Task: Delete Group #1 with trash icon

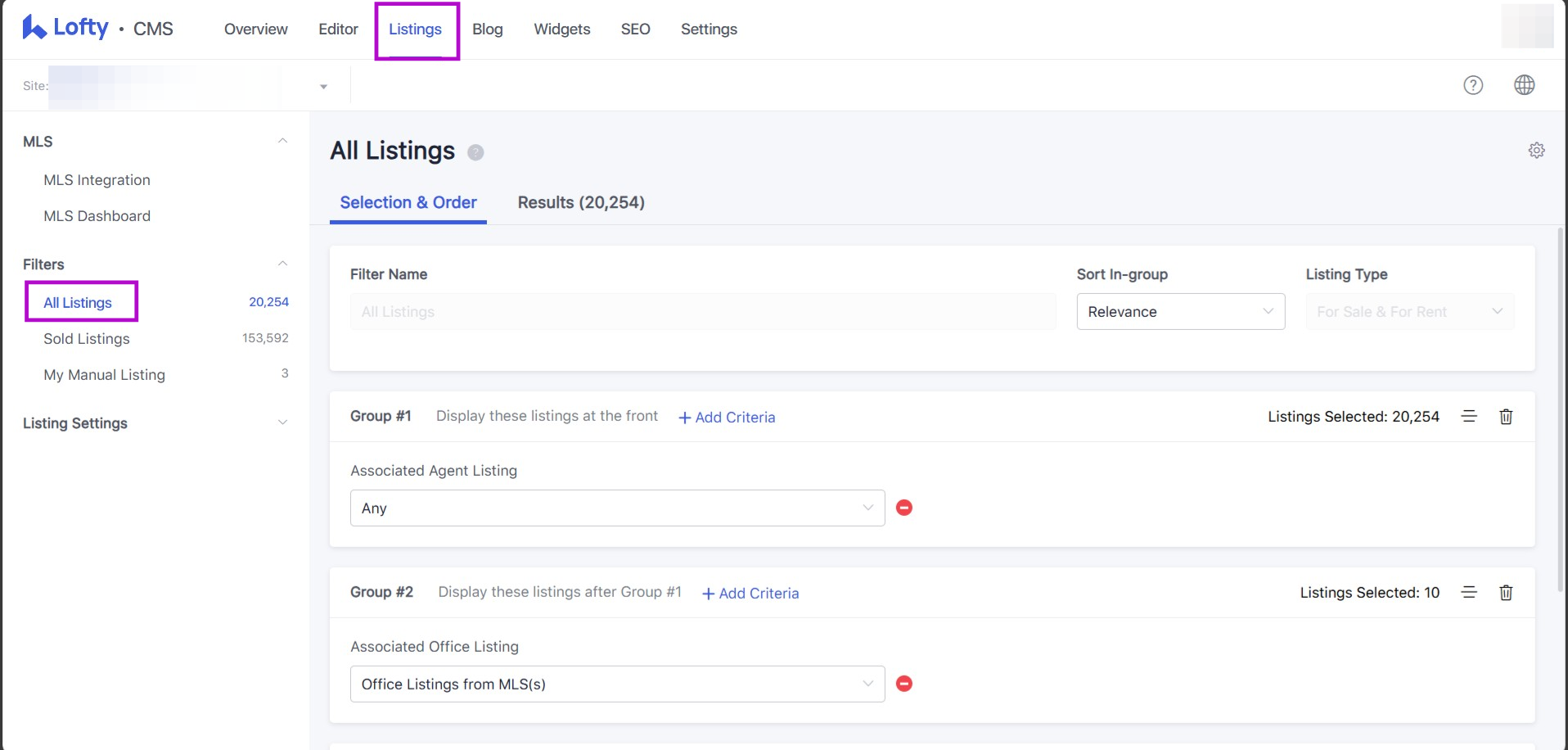Action: click(x=1505, y=417)
